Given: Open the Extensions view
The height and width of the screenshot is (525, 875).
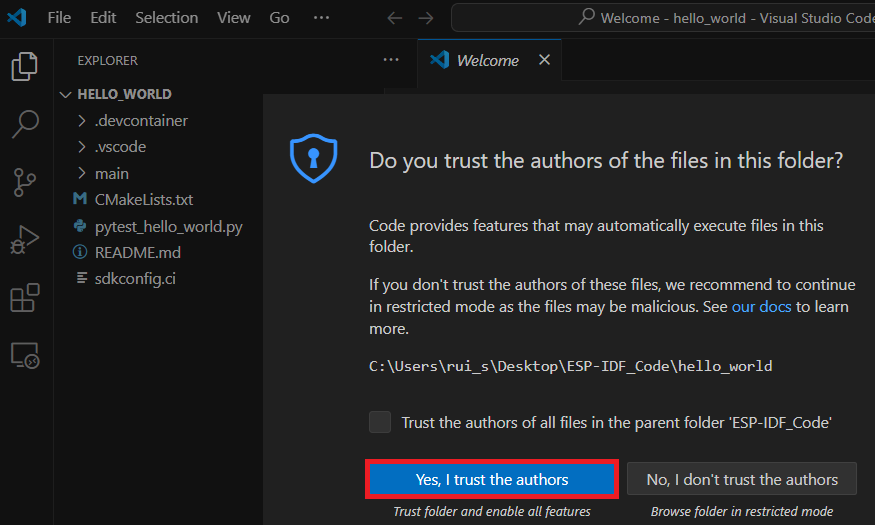Looking at the screenshot, I should point(25,298).
